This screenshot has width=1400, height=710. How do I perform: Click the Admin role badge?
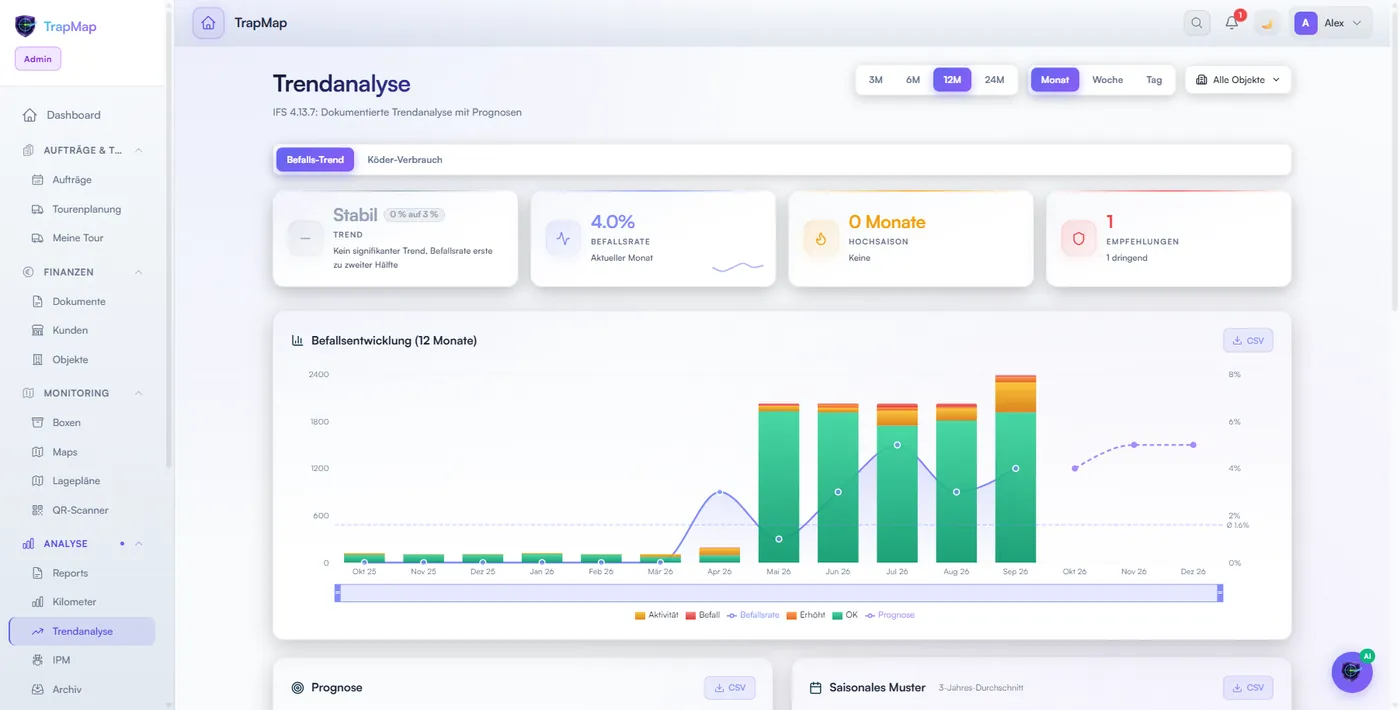coord(38,59)
